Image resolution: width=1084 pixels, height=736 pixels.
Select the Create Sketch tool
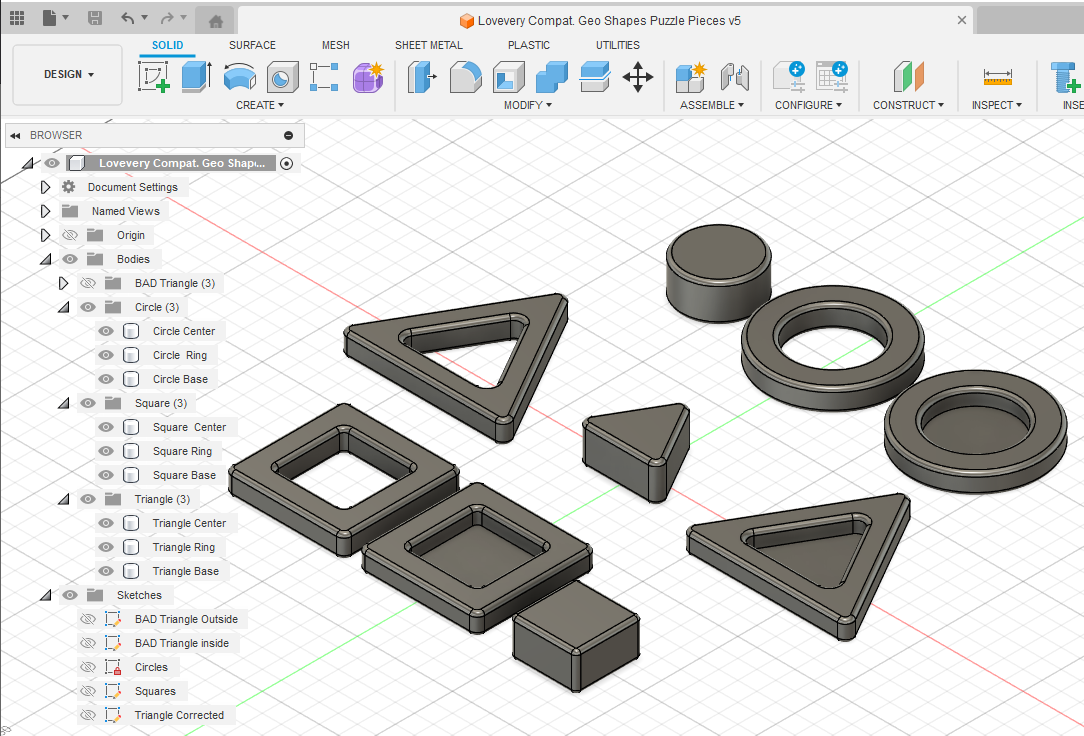pyautogui.click(x=154, y=76)
